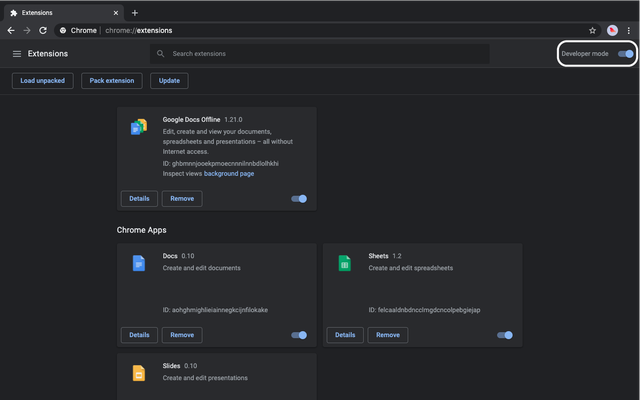
Task: Click the Update button
Action: [169, 81]
